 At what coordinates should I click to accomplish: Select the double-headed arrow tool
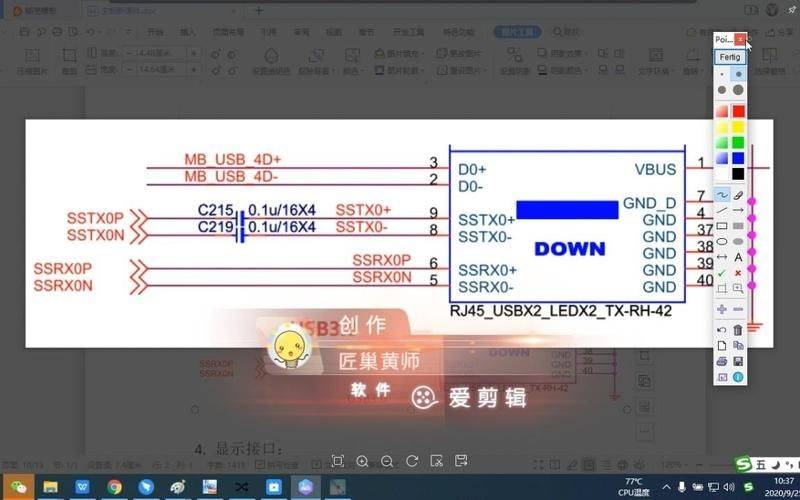[x=721, y=257]
